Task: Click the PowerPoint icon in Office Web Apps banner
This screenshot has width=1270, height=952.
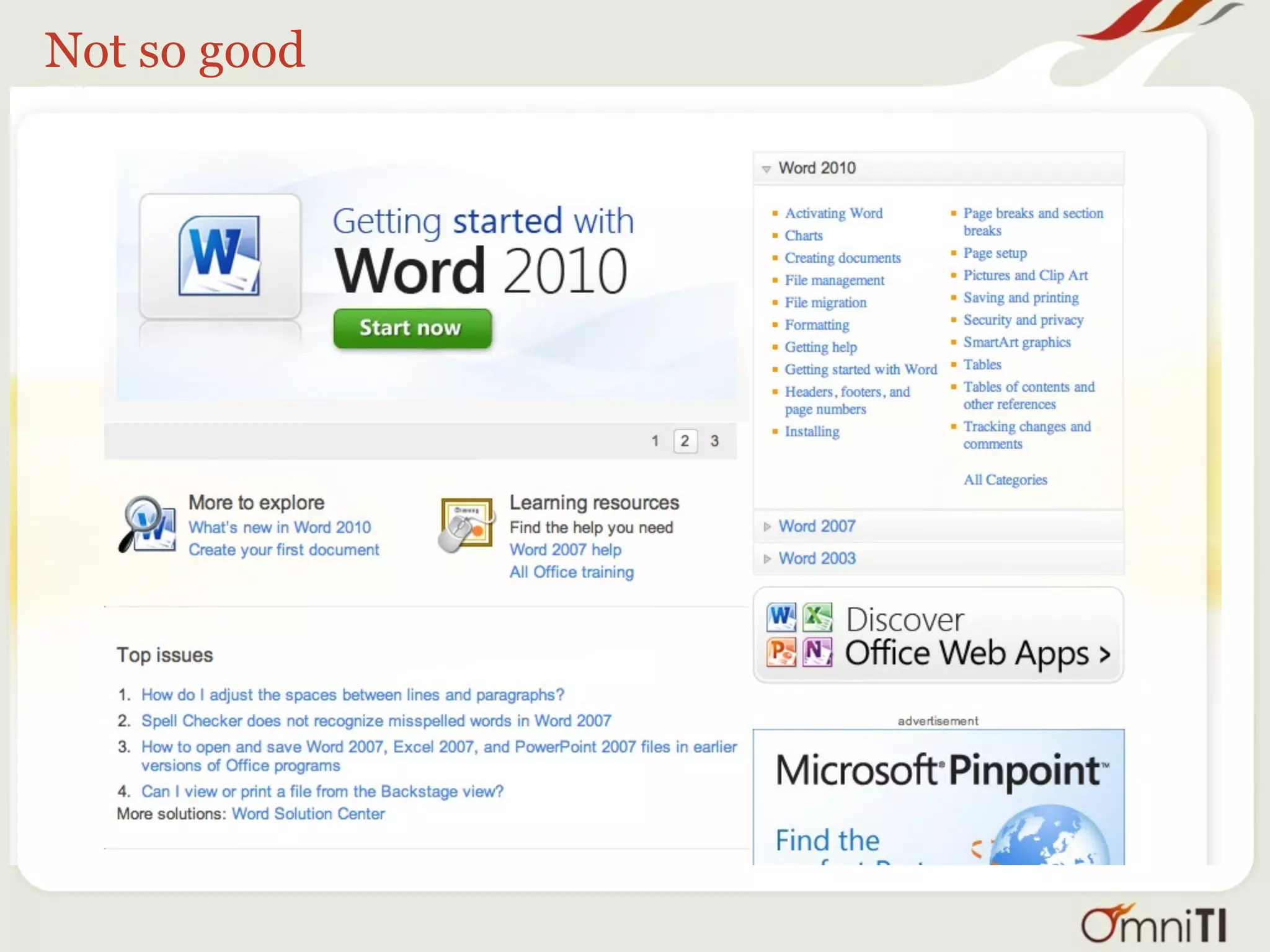Action: [x=781, y=652]
